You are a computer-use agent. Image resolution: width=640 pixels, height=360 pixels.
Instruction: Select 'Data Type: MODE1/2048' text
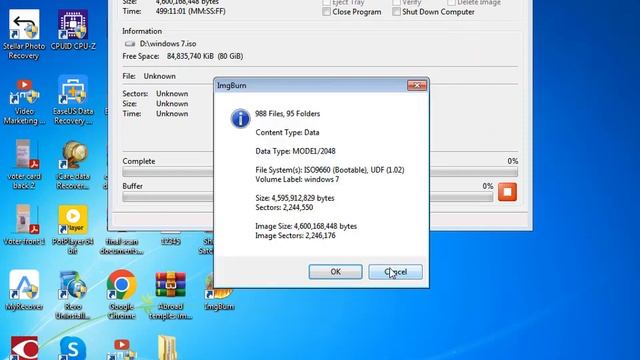tap(296, 151)
